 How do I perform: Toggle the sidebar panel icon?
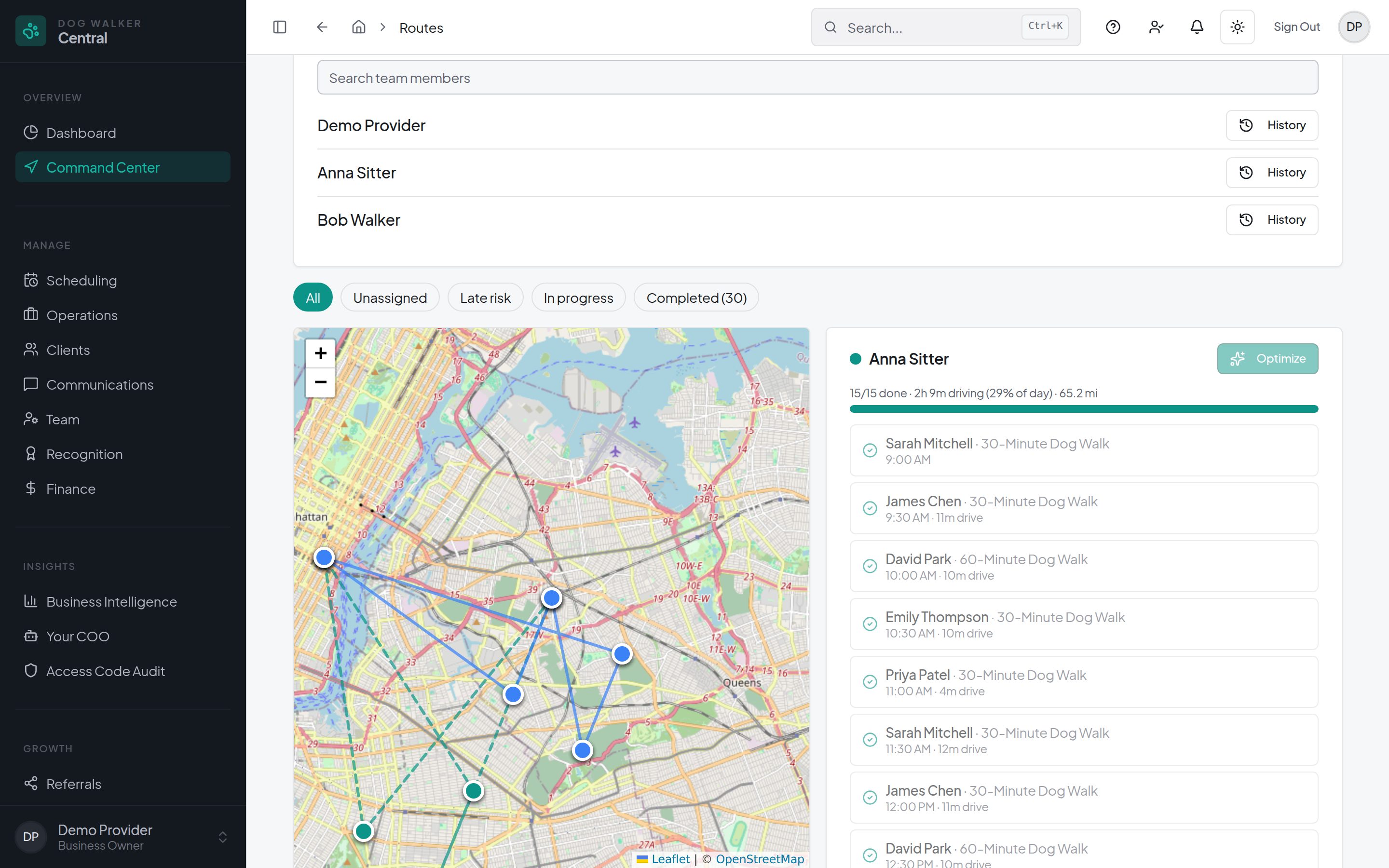280,27
